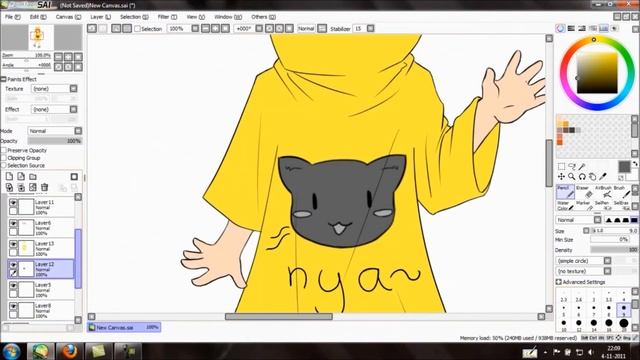Image resolution: width=640 pixels, height=360 pixels.
Task: Open the File menu
Action: (x=12, y=17)
